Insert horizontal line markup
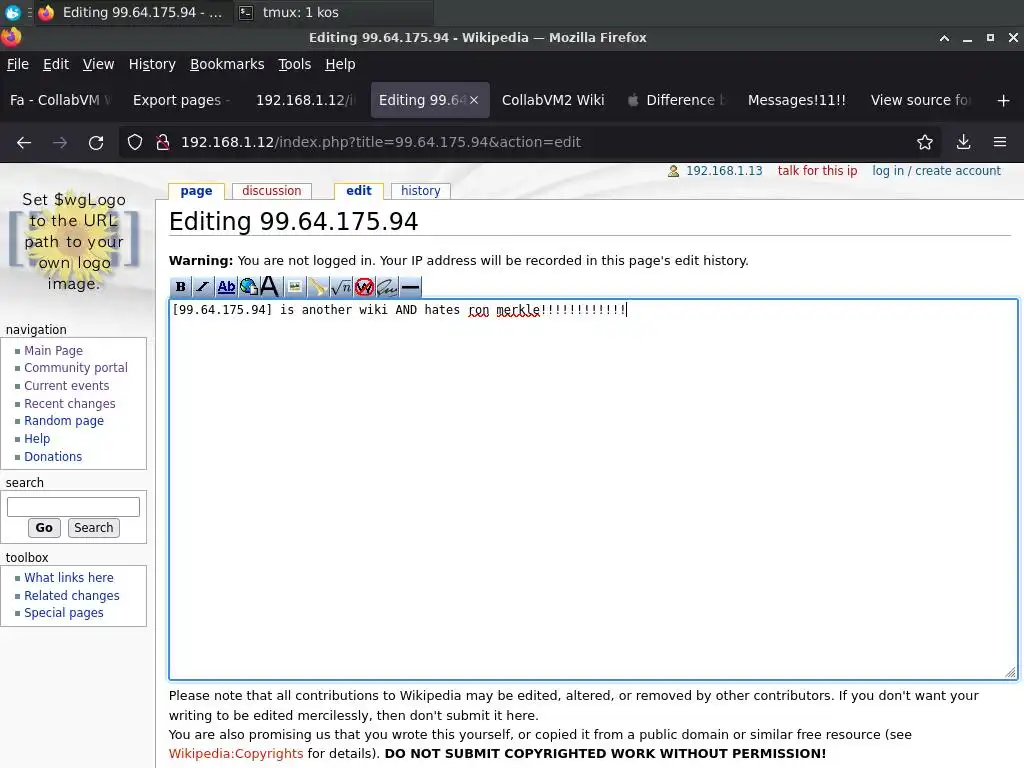 [x=410, y=287]
